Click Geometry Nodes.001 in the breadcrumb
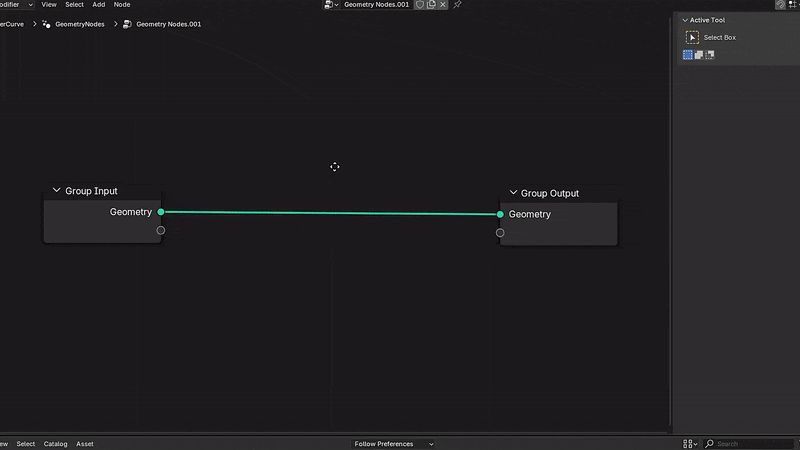 168,24
